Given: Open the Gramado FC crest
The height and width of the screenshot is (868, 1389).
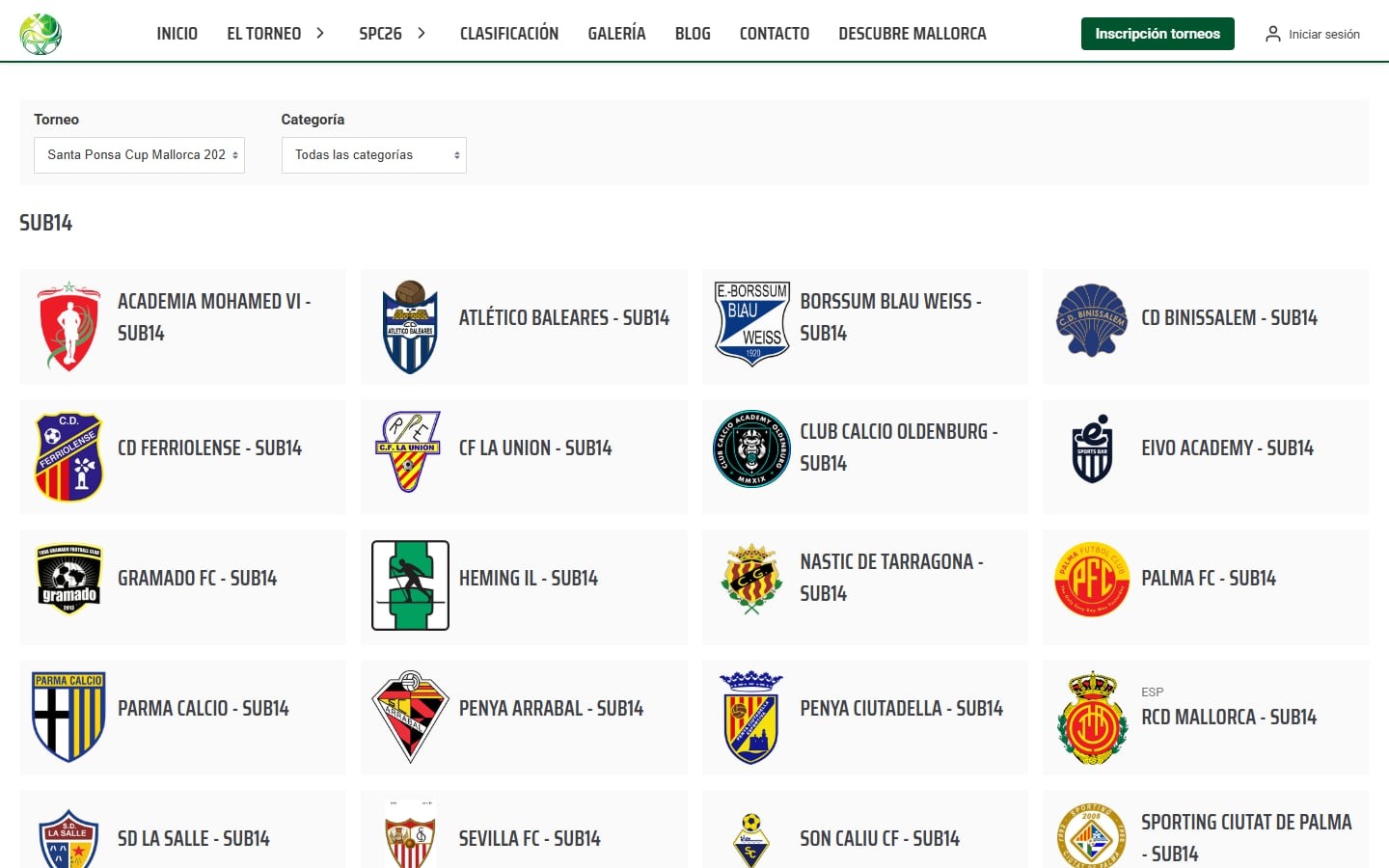Looking at the screenshot, I should [68, 580].
